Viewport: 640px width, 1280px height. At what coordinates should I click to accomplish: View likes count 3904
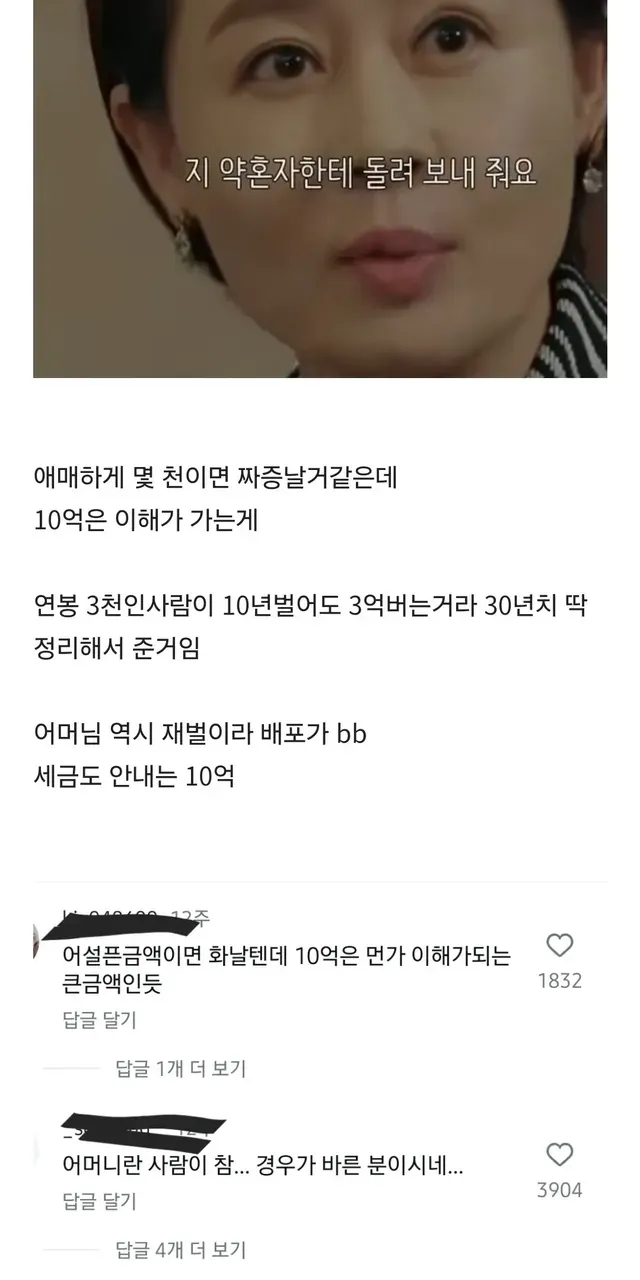[560, 1190]
